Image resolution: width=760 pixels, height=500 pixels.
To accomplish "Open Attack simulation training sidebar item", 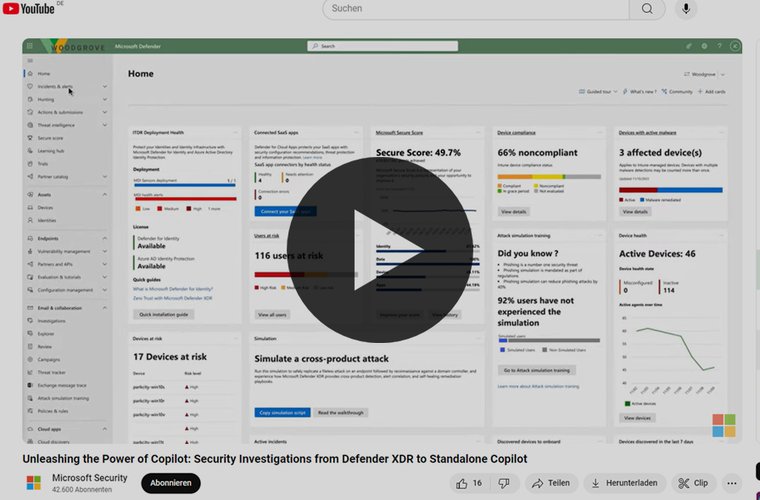I will coord(63,398).
